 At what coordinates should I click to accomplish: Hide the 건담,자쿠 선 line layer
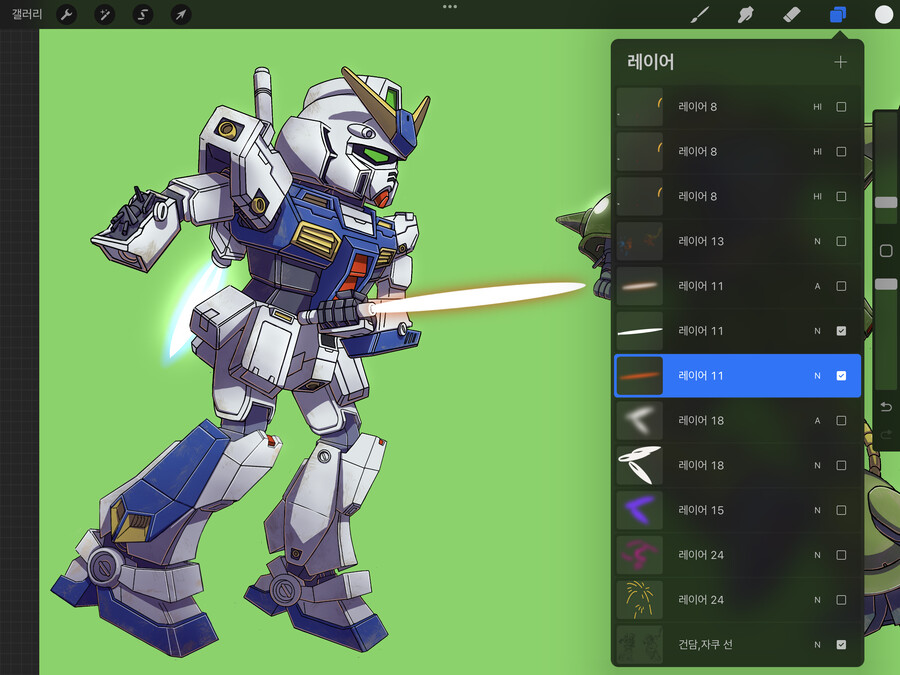tap(841, 645)
